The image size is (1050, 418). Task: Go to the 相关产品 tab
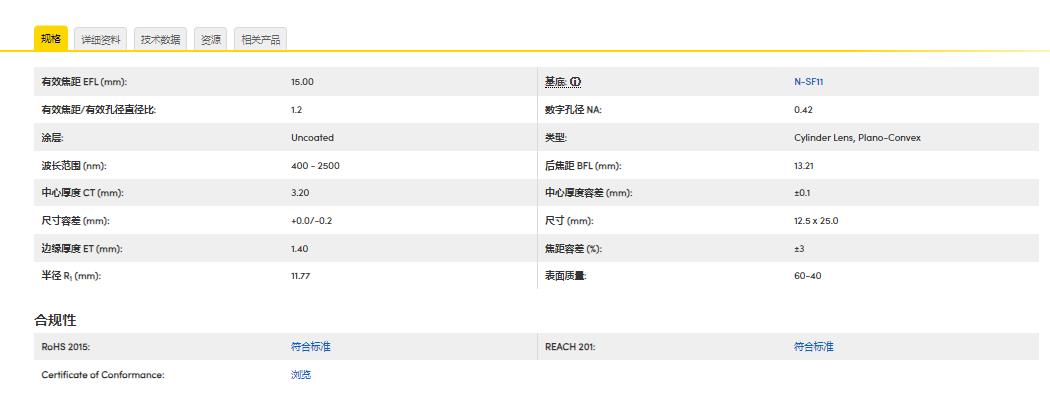coord(261,39)
